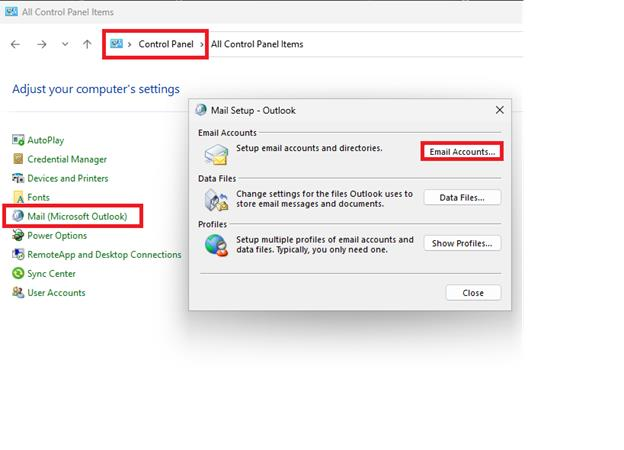
Task: Click the Fonts folder icon
Action: [x=18, y=197]
